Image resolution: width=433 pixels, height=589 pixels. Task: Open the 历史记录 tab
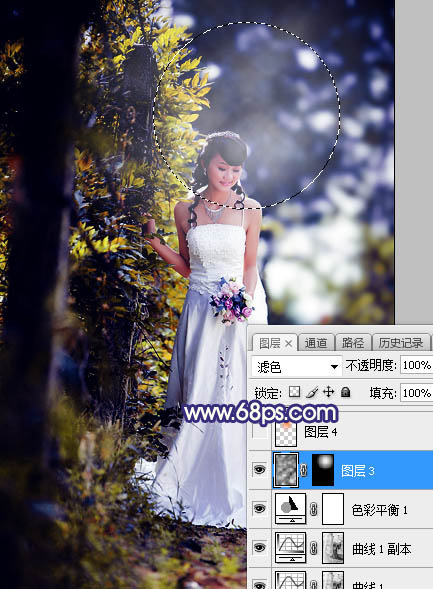pyautogui.click(x=400, y=343)
